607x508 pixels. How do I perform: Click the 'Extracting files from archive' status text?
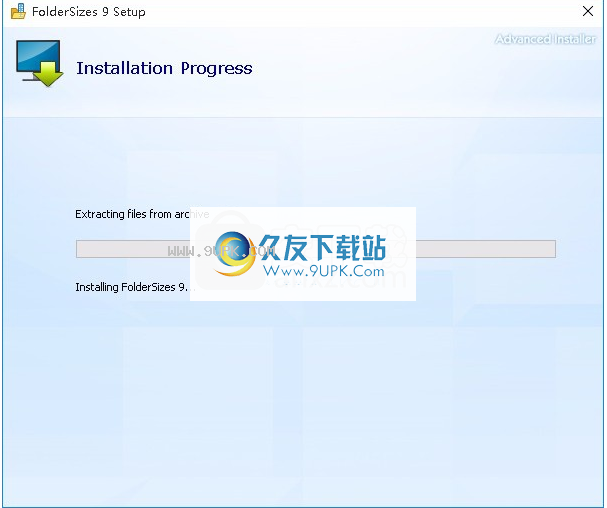[142, 214]
